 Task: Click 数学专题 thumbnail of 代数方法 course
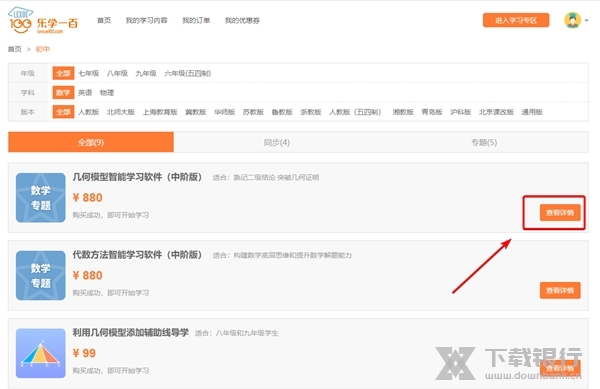41,275
